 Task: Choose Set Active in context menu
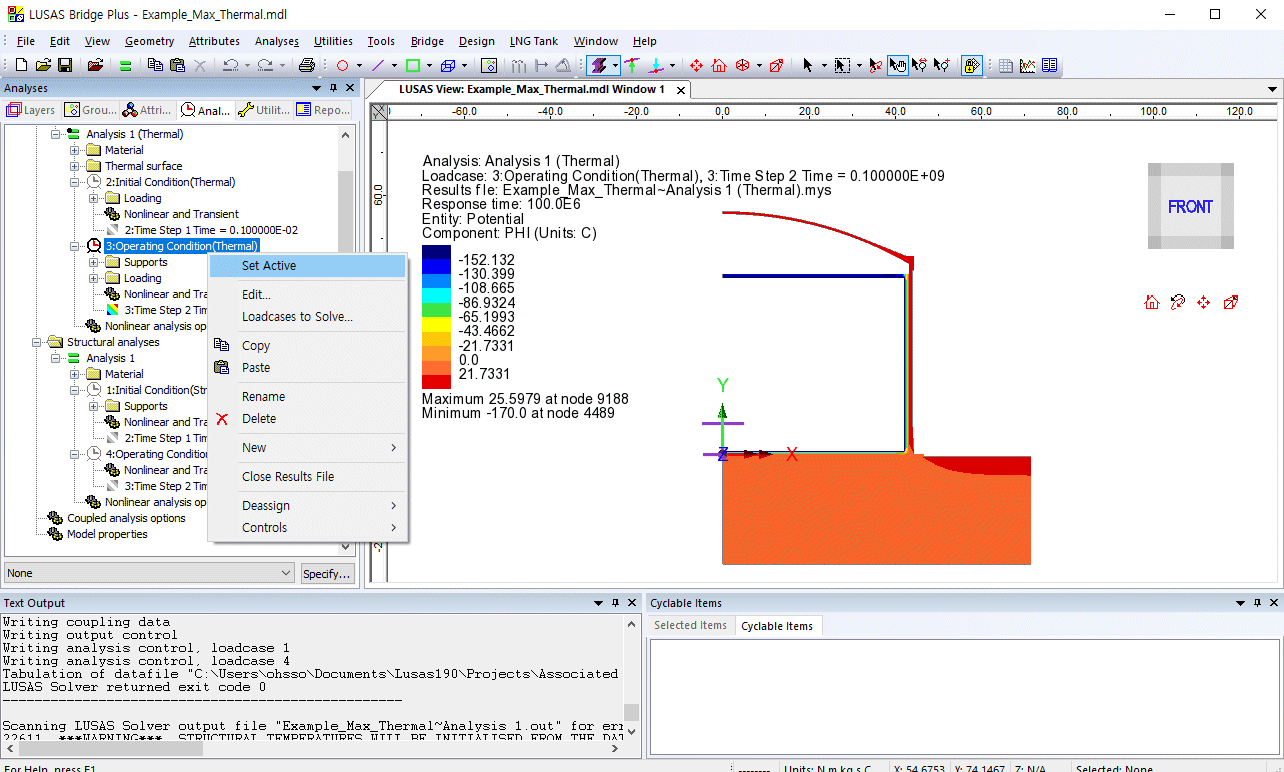pyautogui.click(x=269, y=266)
